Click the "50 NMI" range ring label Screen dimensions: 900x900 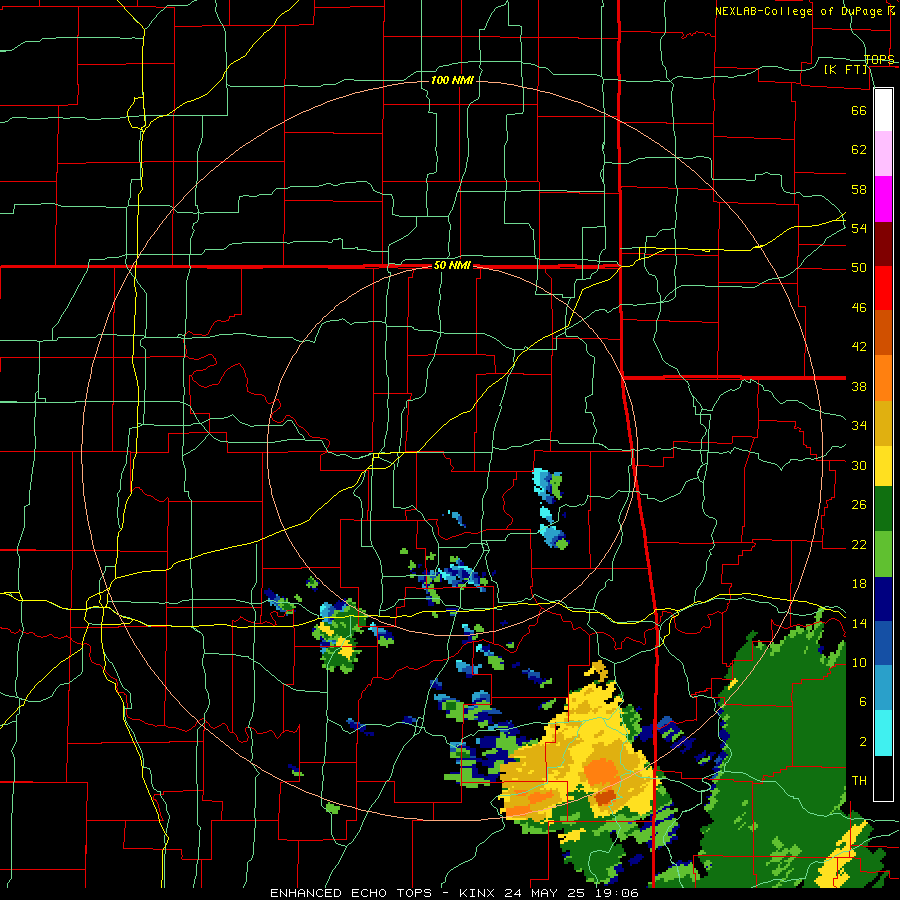[452, 265]
